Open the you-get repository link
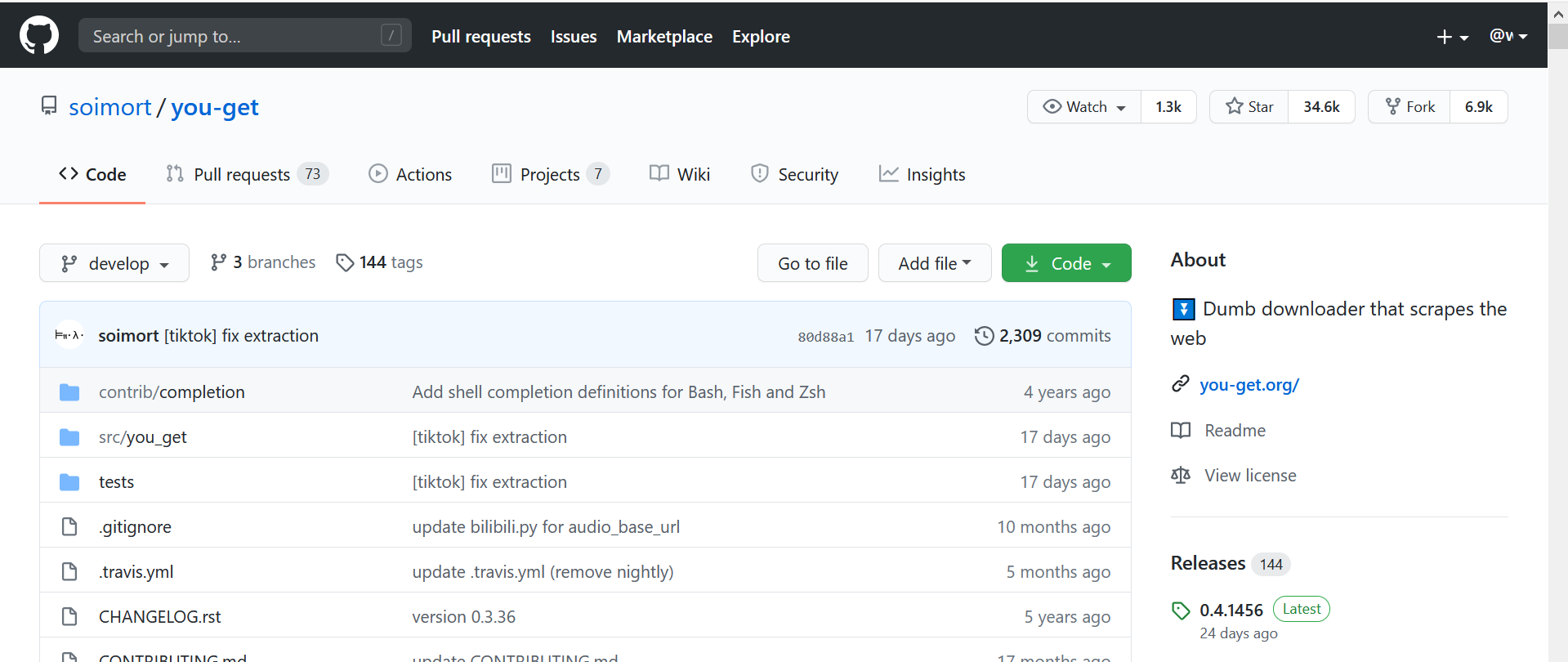This screenshot has width=1568, height=662. (215, 107)
